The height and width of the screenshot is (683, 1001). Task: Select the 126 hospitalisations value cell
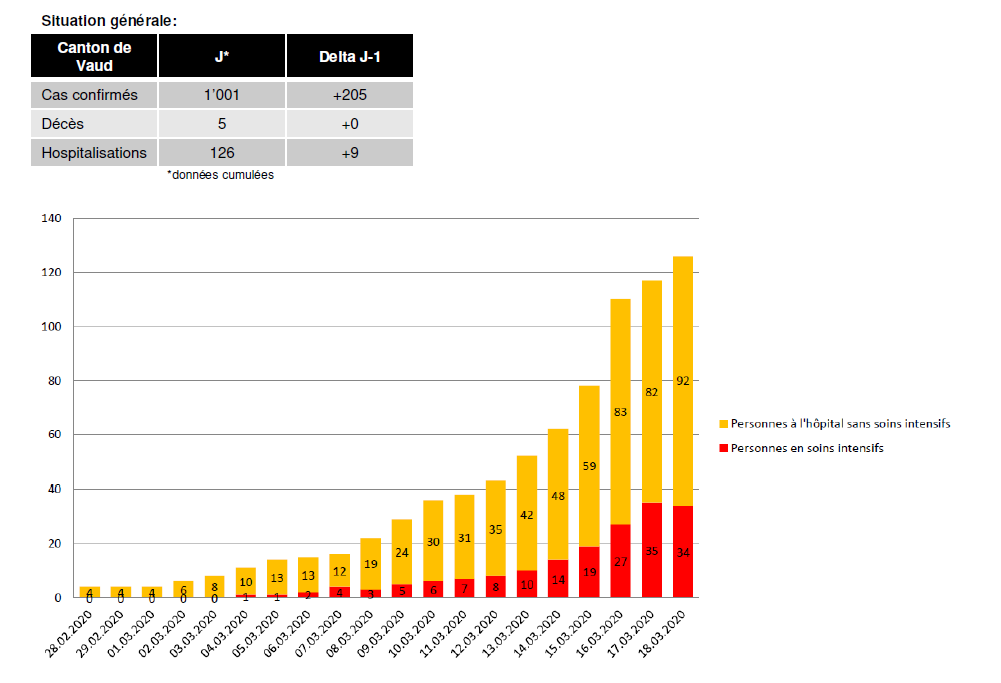point(221,153)
